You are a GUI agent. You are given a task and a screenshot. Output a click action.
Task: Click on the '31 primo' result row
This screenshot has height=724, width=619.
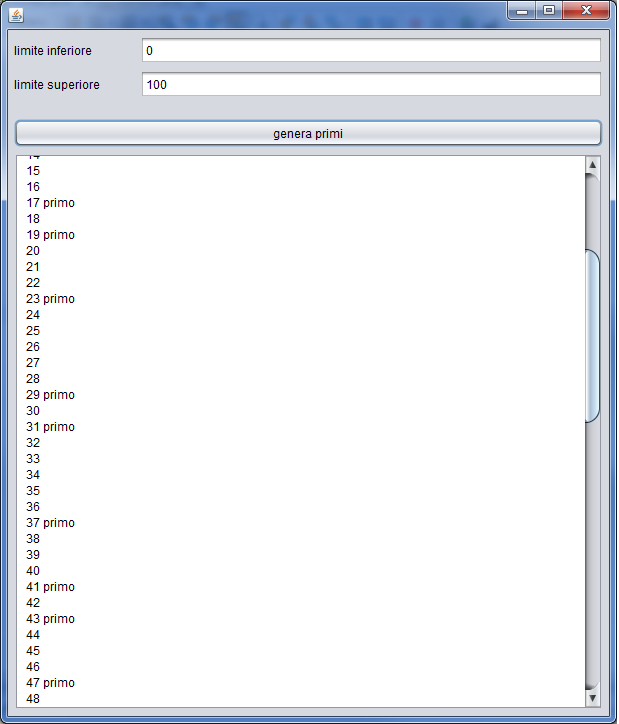tap(50, 427)
